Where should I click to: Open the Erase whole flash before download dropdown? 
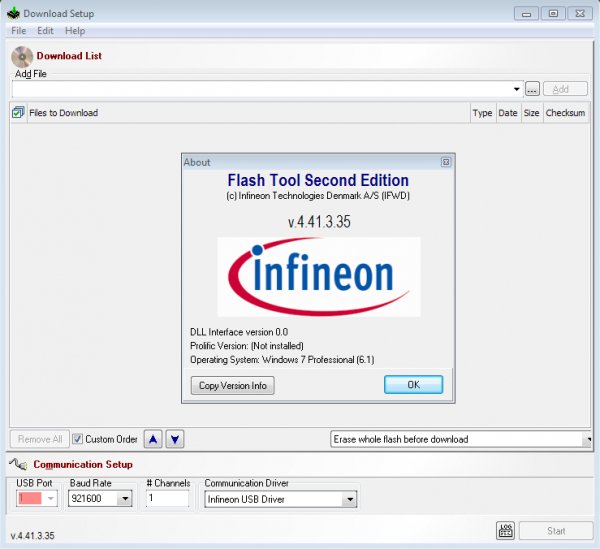461,439
